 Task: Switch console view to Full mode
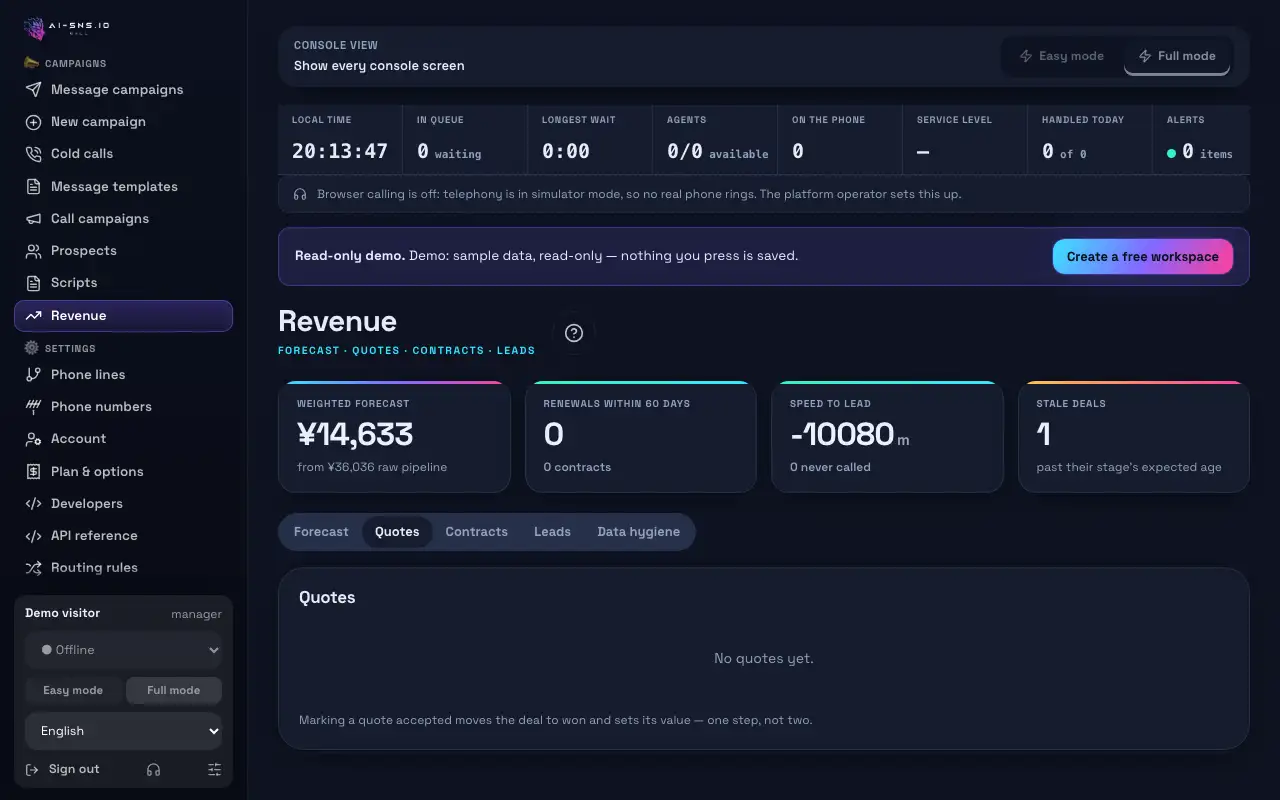coord(1177,56)
